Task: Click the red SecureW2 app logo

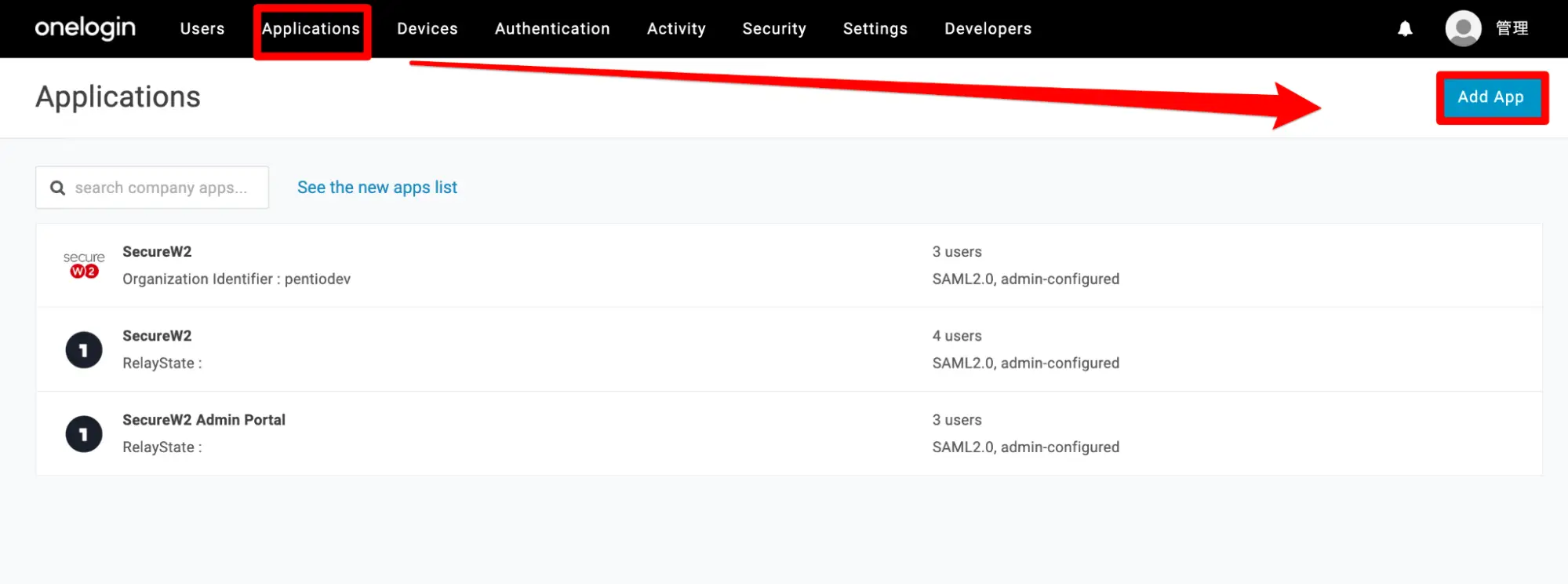Action: (x=84, y=265)
